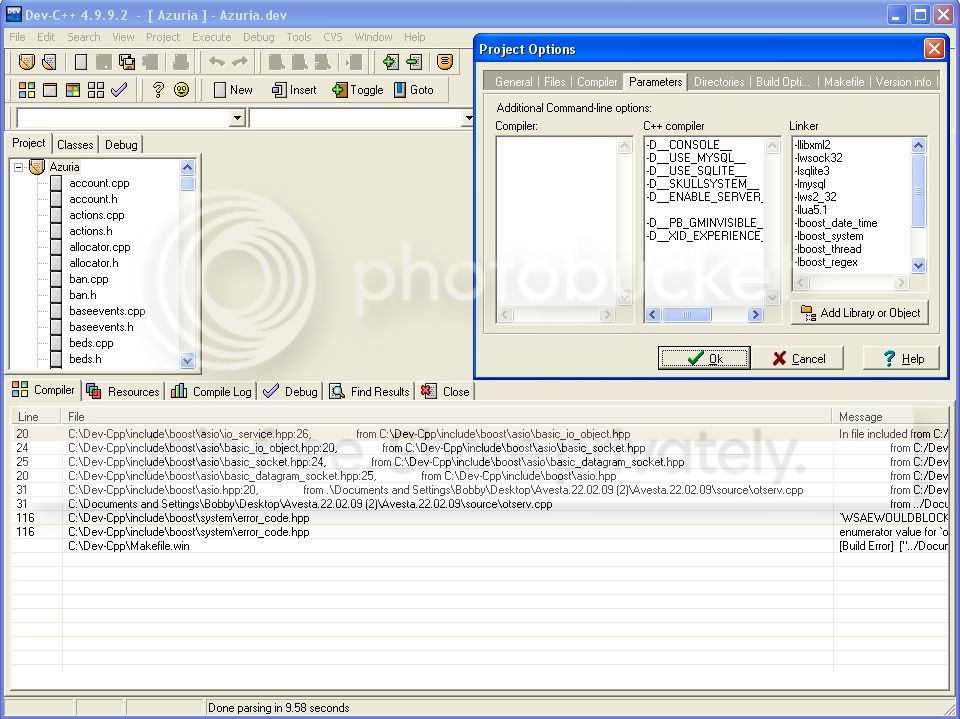
Task: Switch to the Makefile tab
Action: click(x=844, y=81)
